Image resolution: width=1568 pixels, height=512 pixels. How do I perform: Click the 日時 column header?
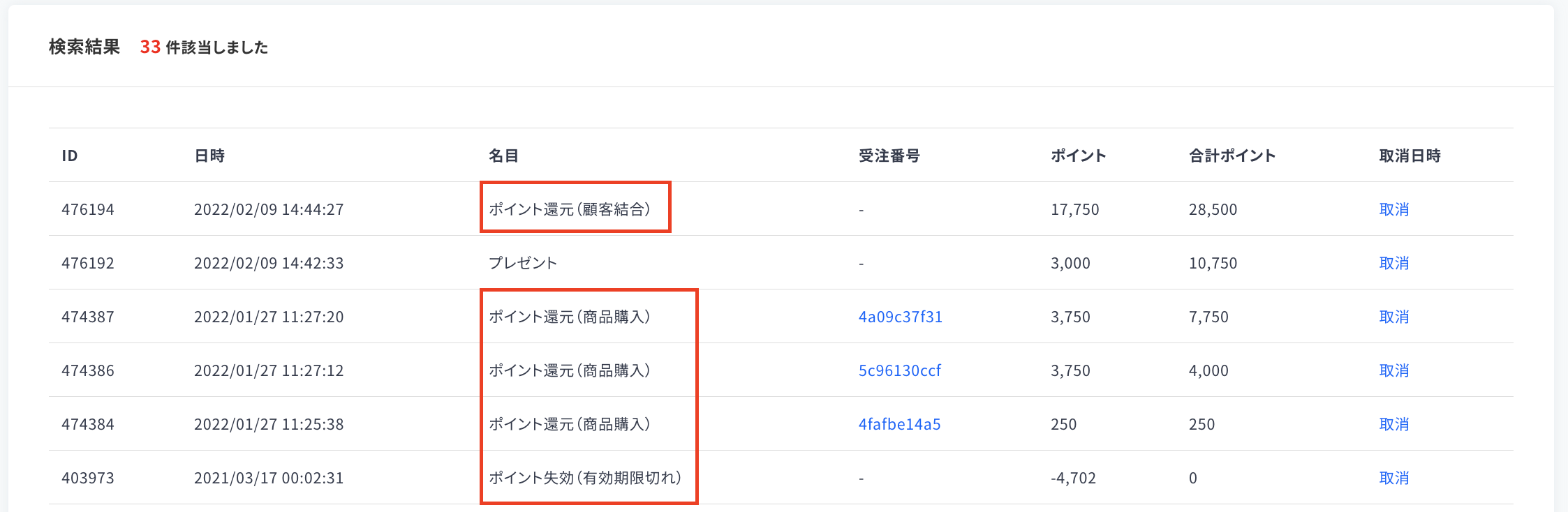(x=209, y=156)
